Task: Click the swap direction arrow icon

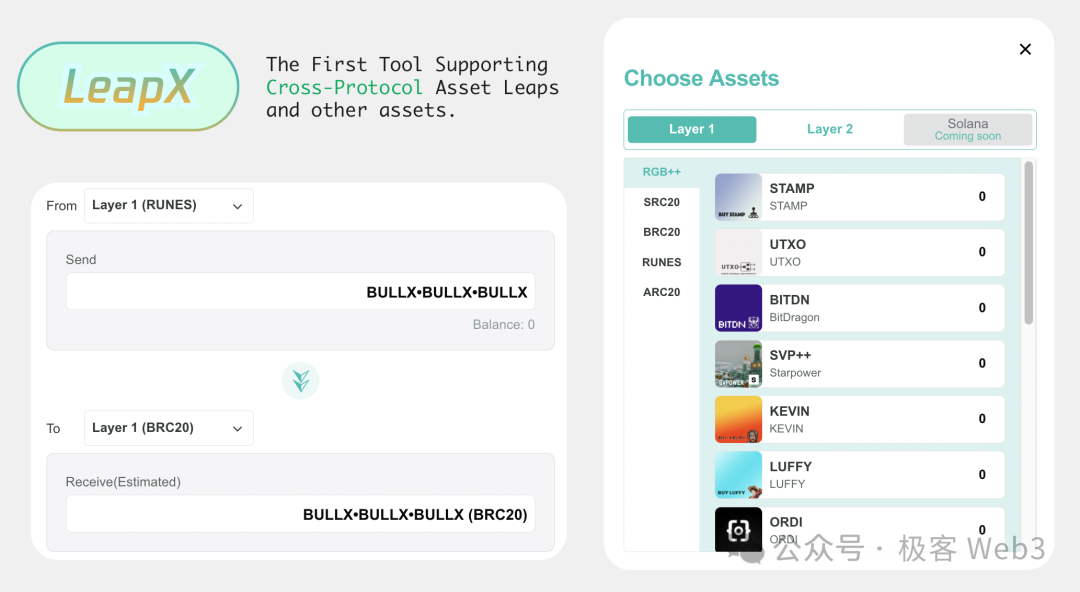Action: click(300, 380)
